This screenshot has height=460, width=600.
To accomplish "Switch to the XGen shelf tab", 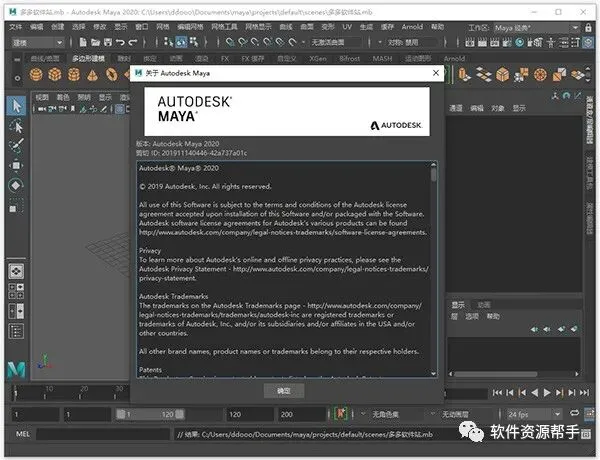I will (x=318, y=59).
